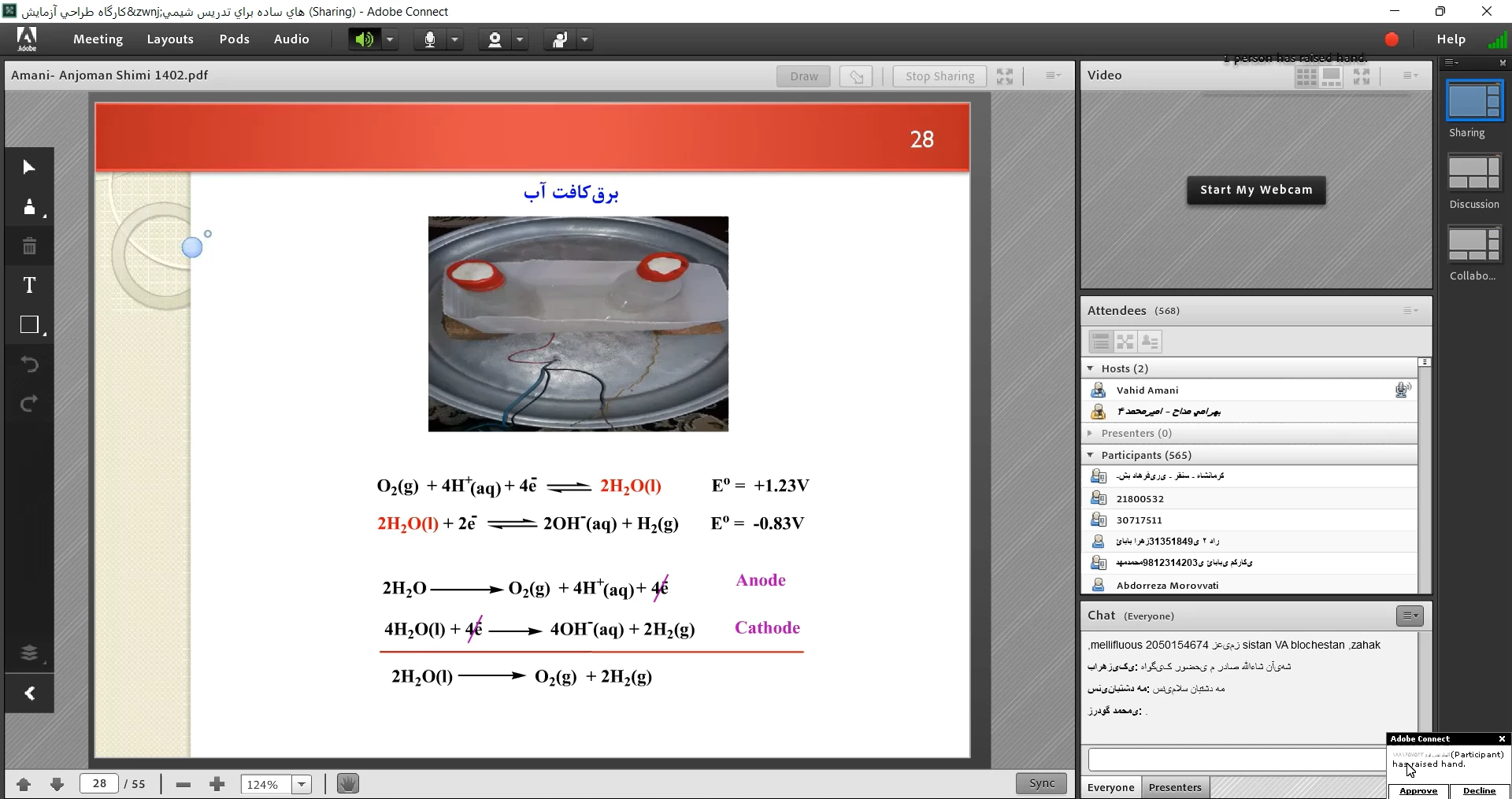The width and height of the screenshot is (1512, 799).
Task: Open the zoom percentage dropdown
Action: pos(302,784)
